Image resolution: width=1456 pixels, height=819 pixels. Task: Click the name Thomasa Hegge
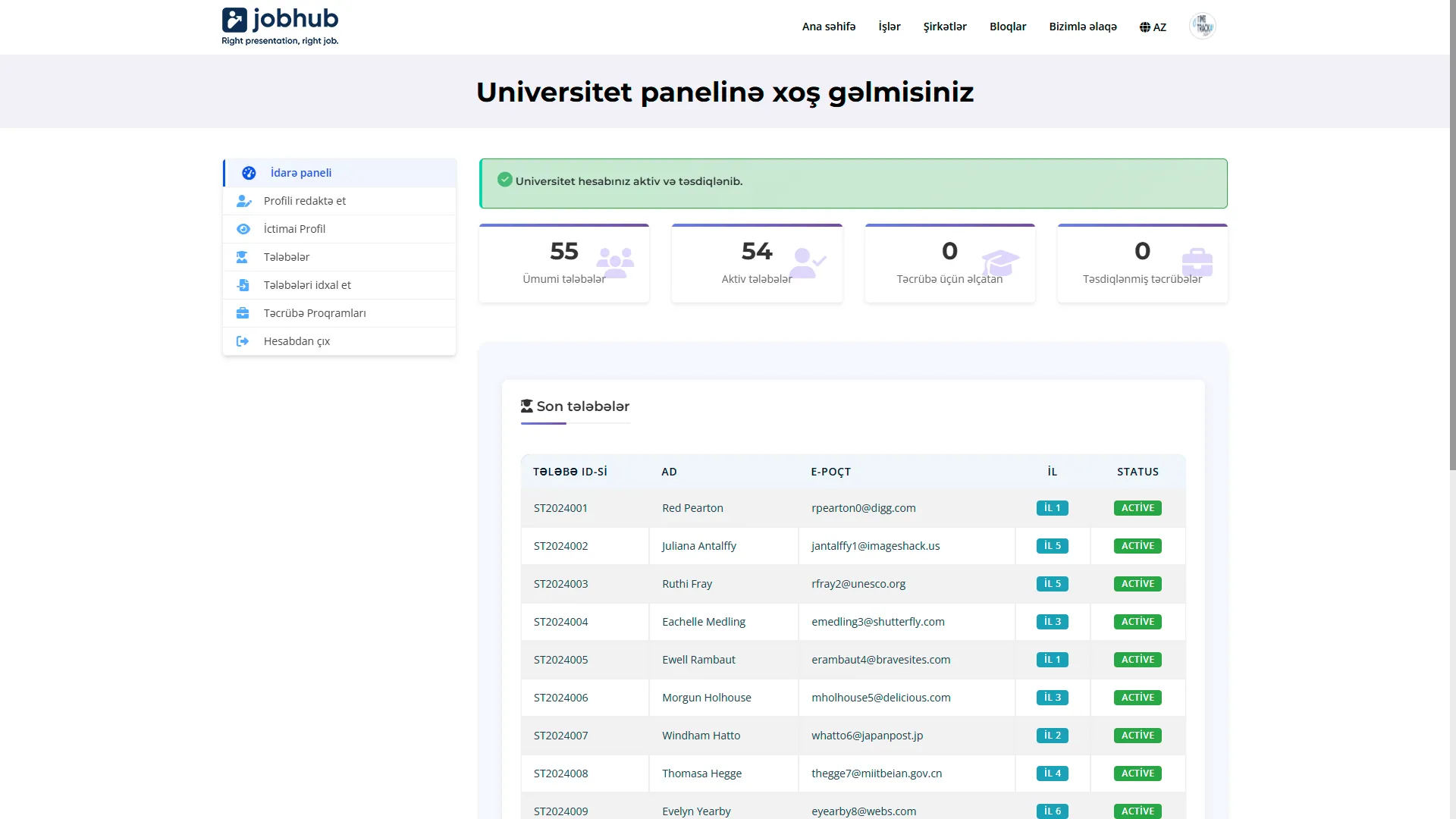pos(701,773)
